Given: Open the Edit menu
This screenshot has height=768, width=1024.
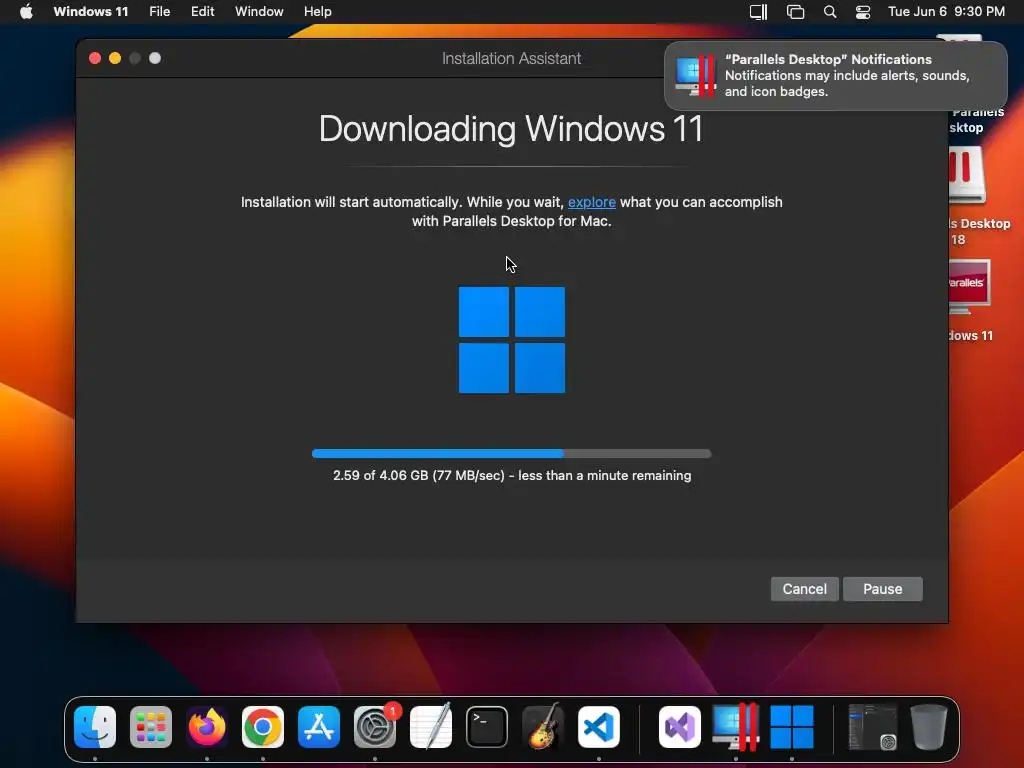Looking at the screenshot, I should (x=202, y=12).
